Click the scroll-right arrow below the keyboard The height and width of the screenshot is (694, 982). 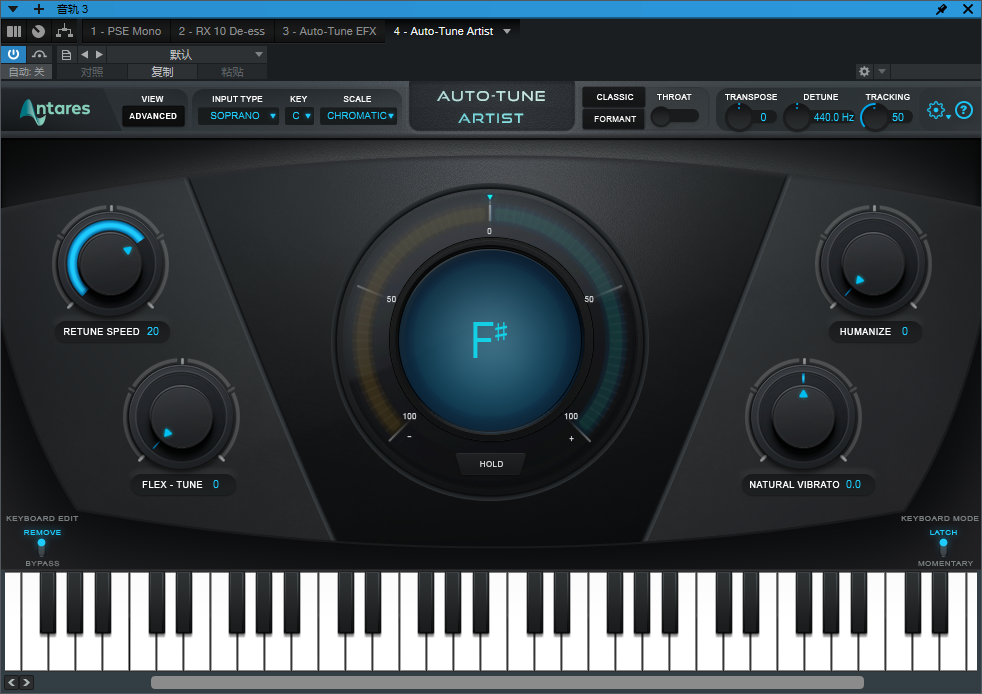coord(26,682)
